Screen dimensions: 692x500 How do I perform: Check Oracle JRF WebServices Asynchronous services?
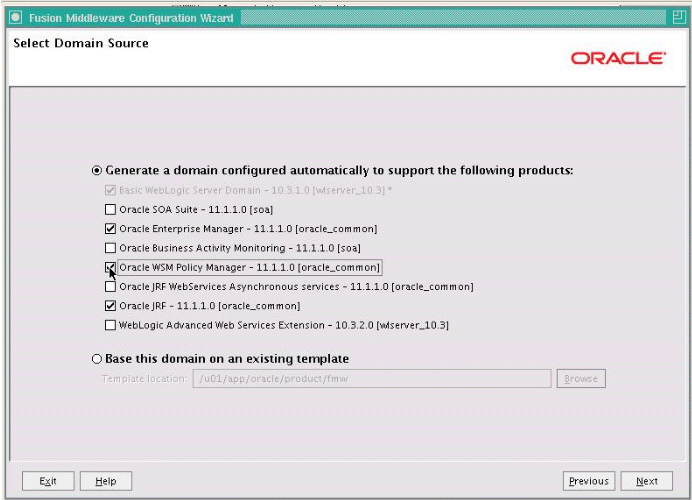pyautogui.click(x=110, y=287)
